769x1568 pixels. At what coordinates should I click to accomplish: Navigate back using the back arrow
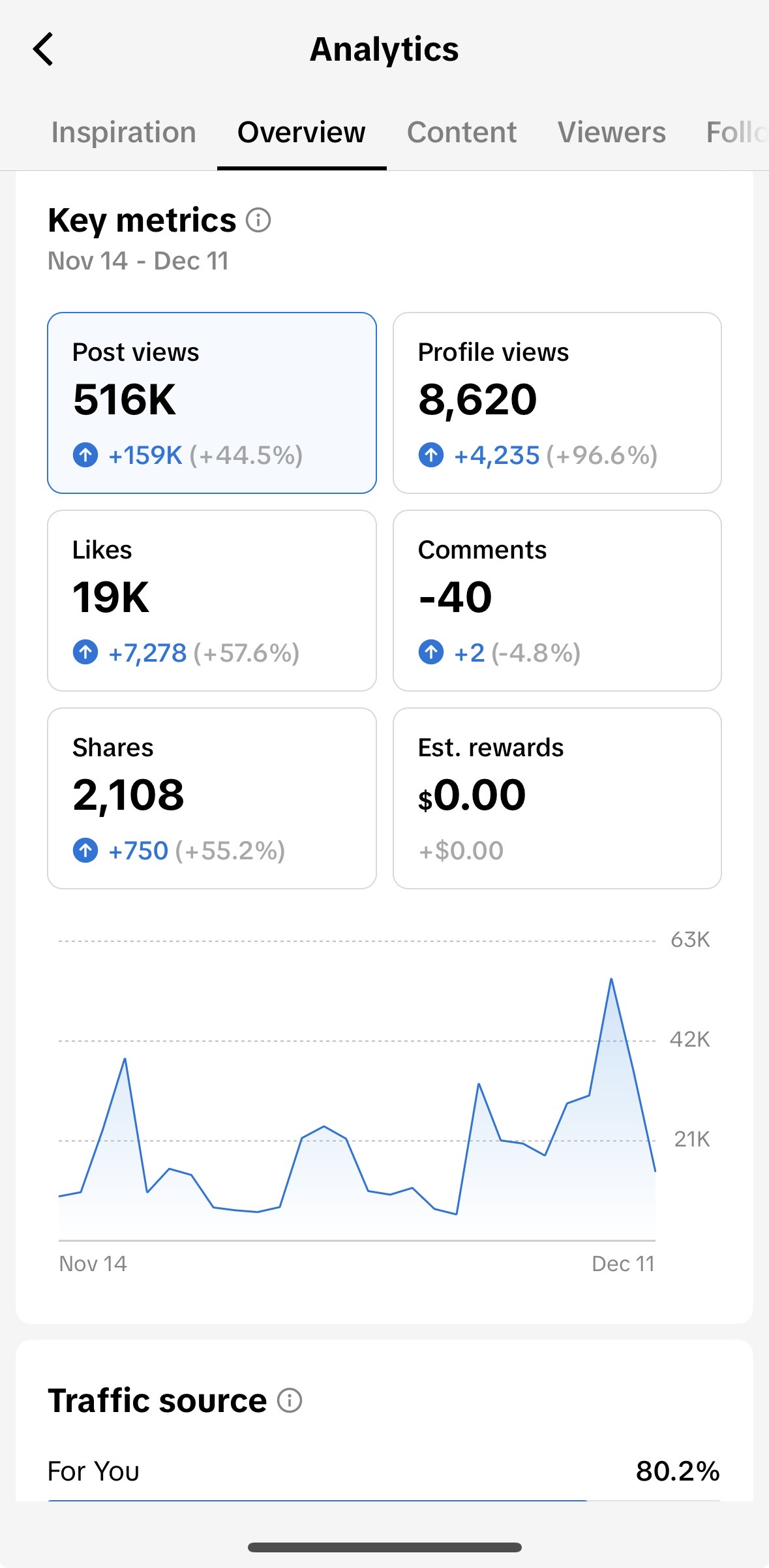(x=43, y=48)
